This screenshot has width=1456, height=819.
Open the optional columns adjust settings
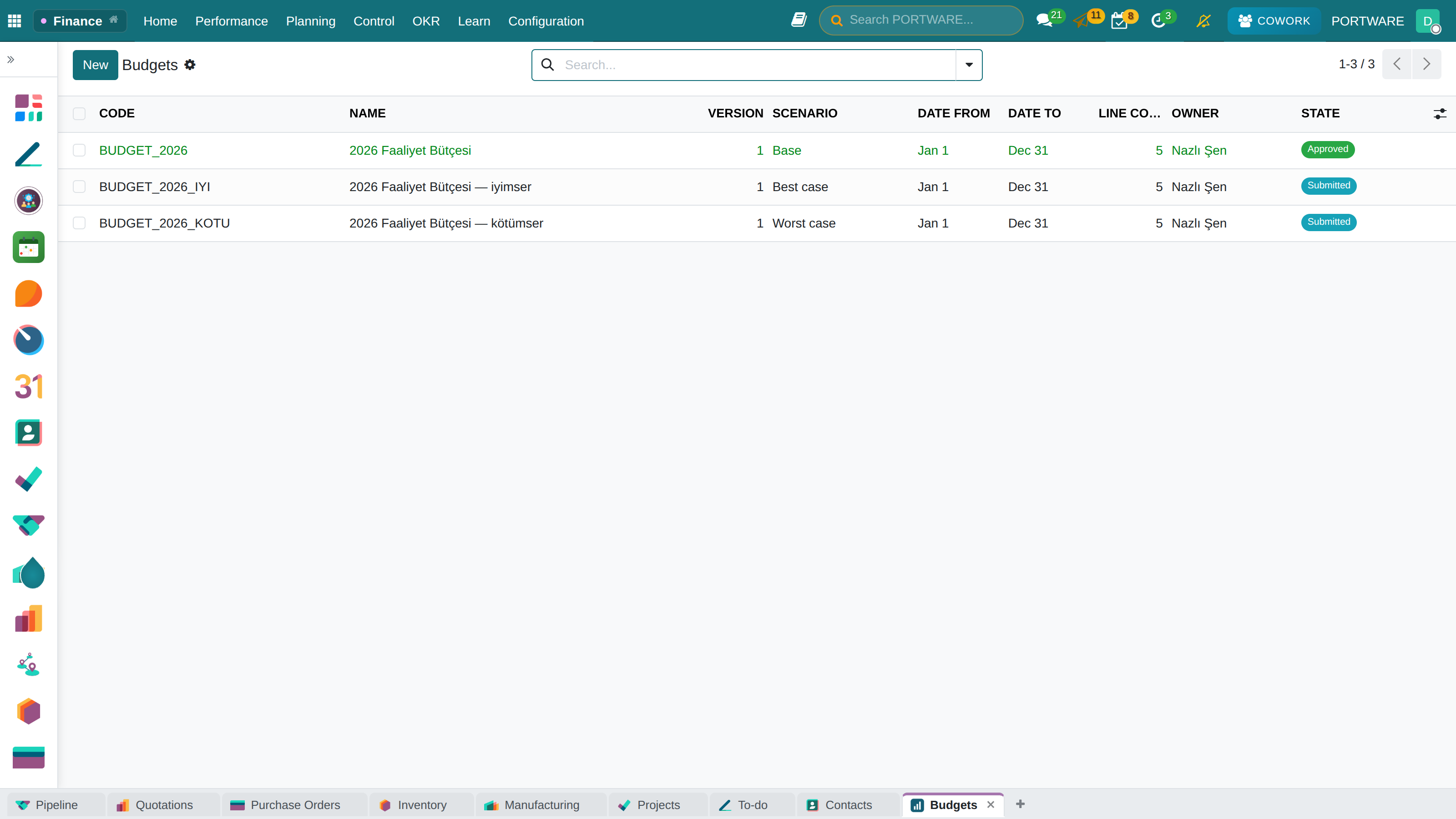coord(1440,114)
